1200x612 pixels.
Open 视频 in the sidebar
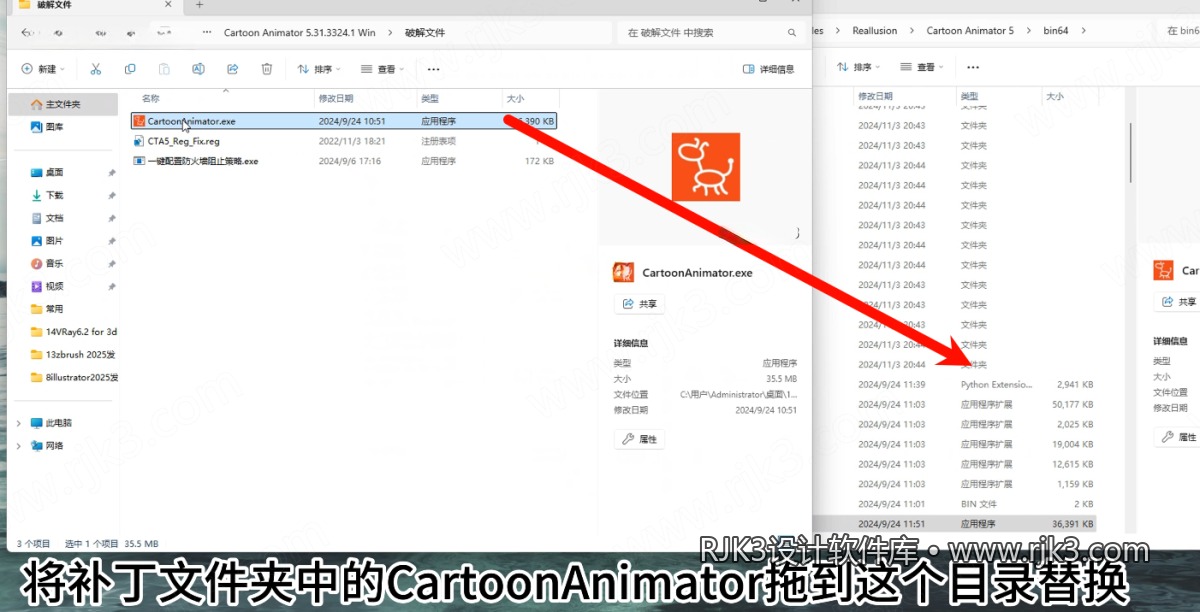[54, 286]
